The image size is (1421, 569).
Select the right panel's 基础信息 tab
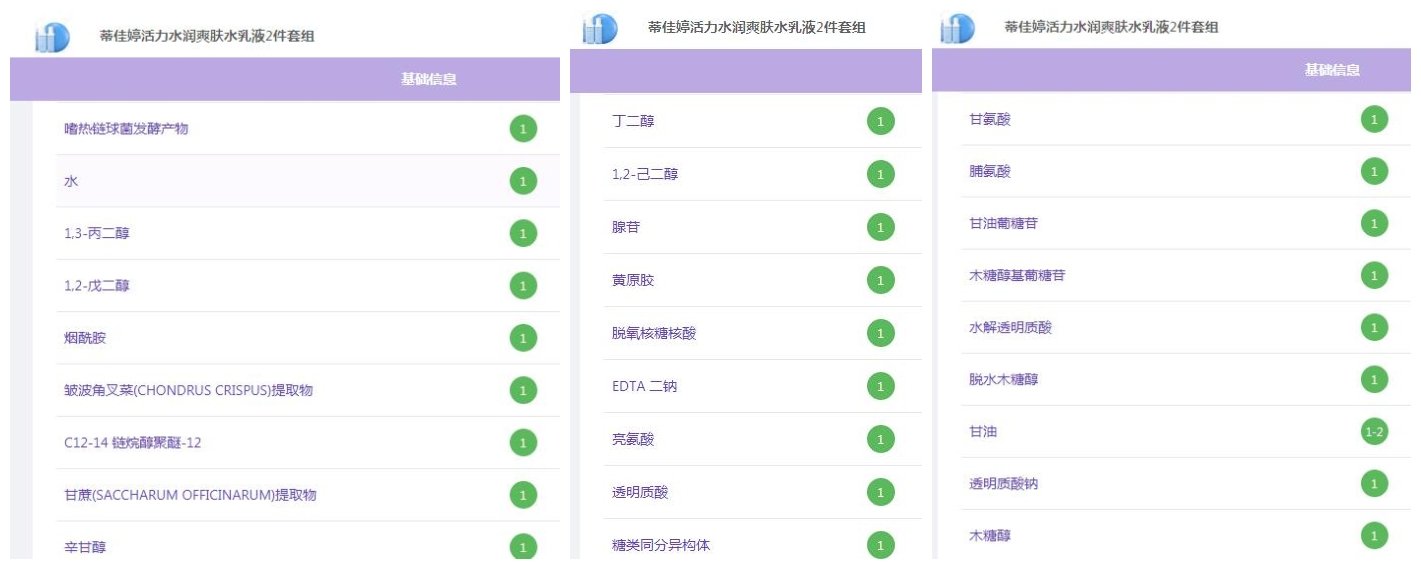point(1332,70)
